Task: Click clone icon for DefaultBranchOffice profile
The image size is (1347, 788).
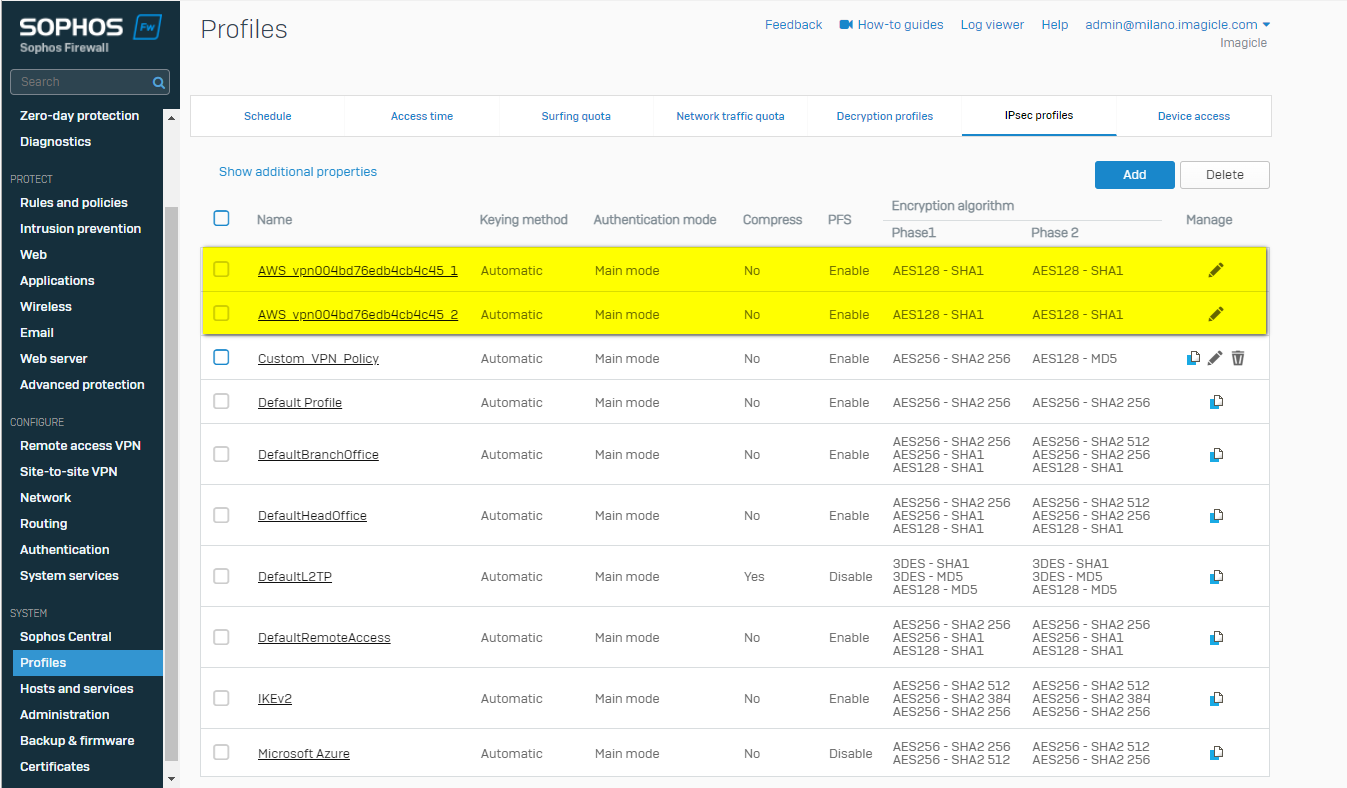Action: pos(1216,455)
